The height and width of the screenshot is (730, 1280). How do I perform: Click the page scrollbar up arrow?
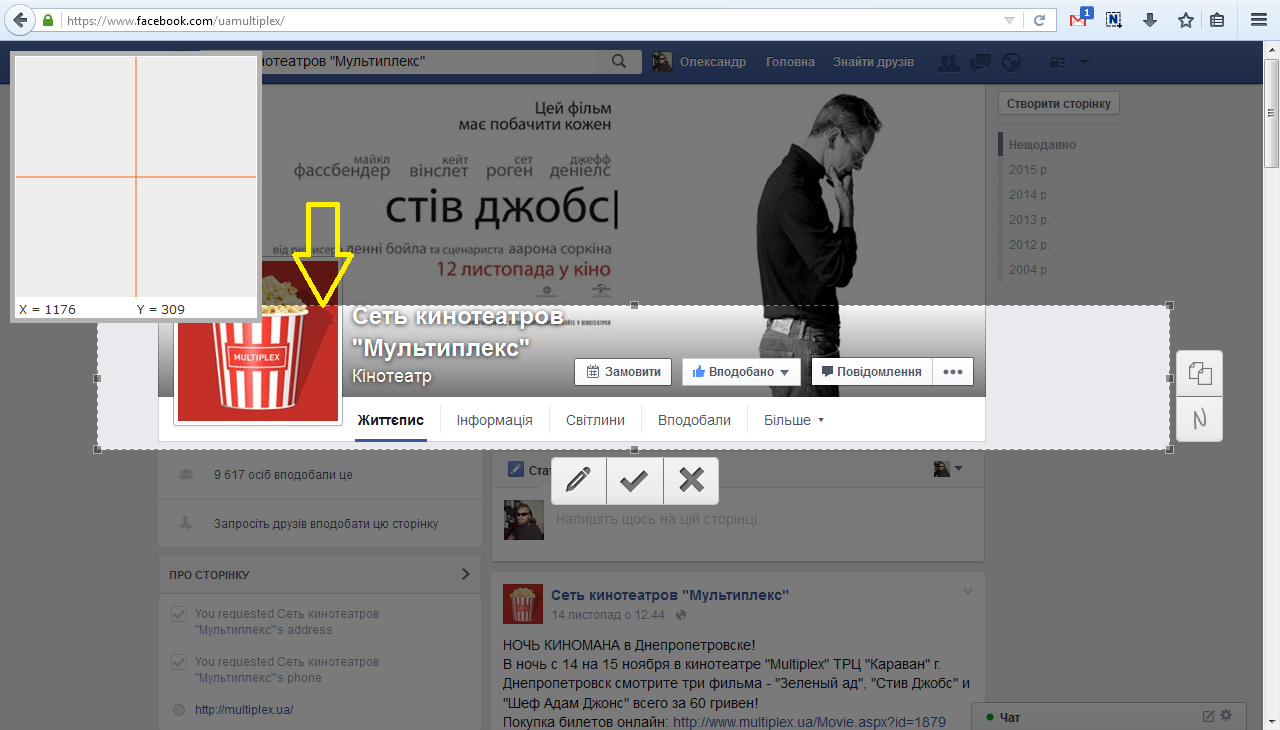coord(1272,49)
